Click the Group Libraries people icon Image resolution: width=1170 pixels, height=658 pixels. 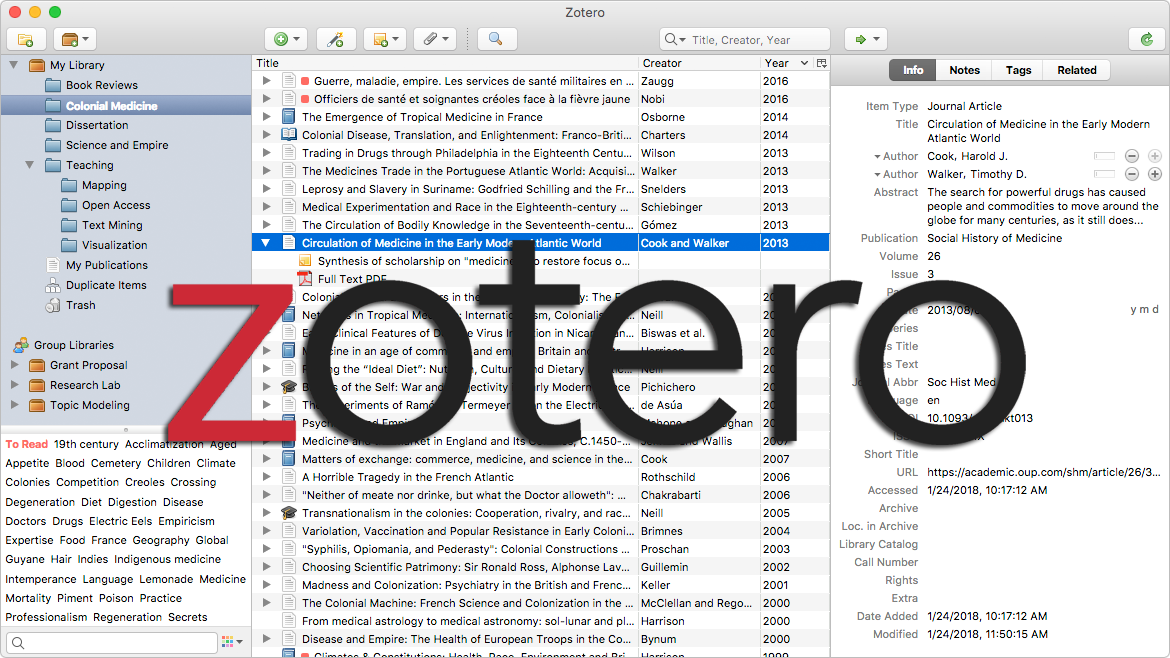(21, 345)
